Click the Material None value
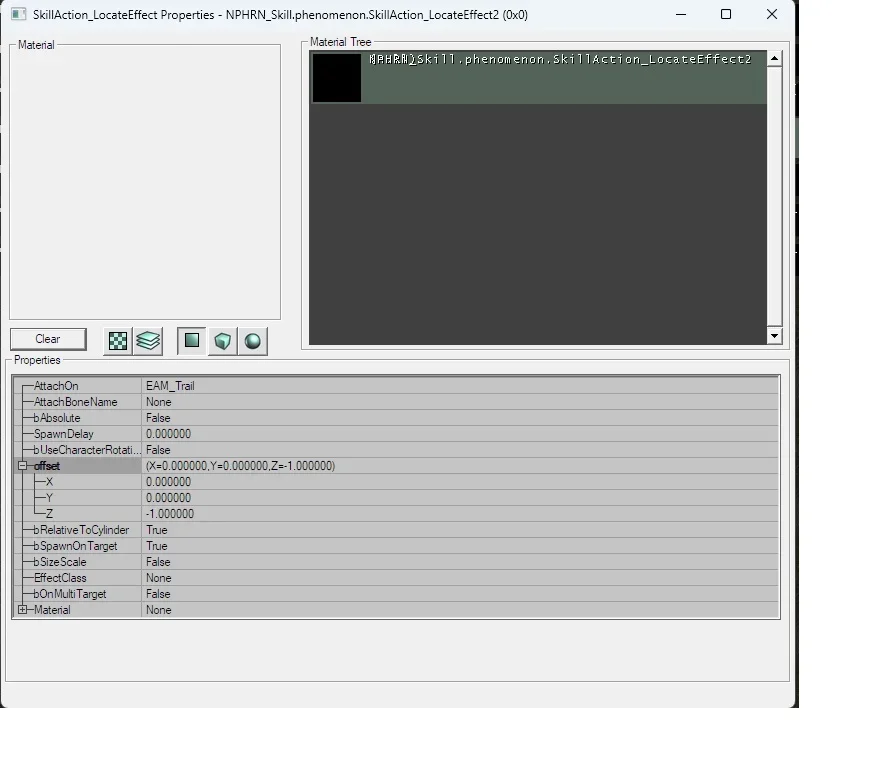The height and width of the screenshot is (777, 892). point(460,610)
